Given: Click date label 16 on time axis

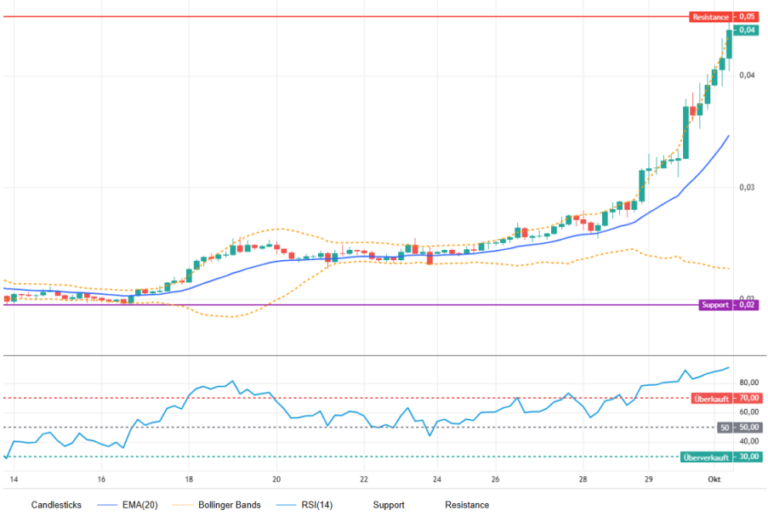Looking at the screenshot, I should 101,479.
